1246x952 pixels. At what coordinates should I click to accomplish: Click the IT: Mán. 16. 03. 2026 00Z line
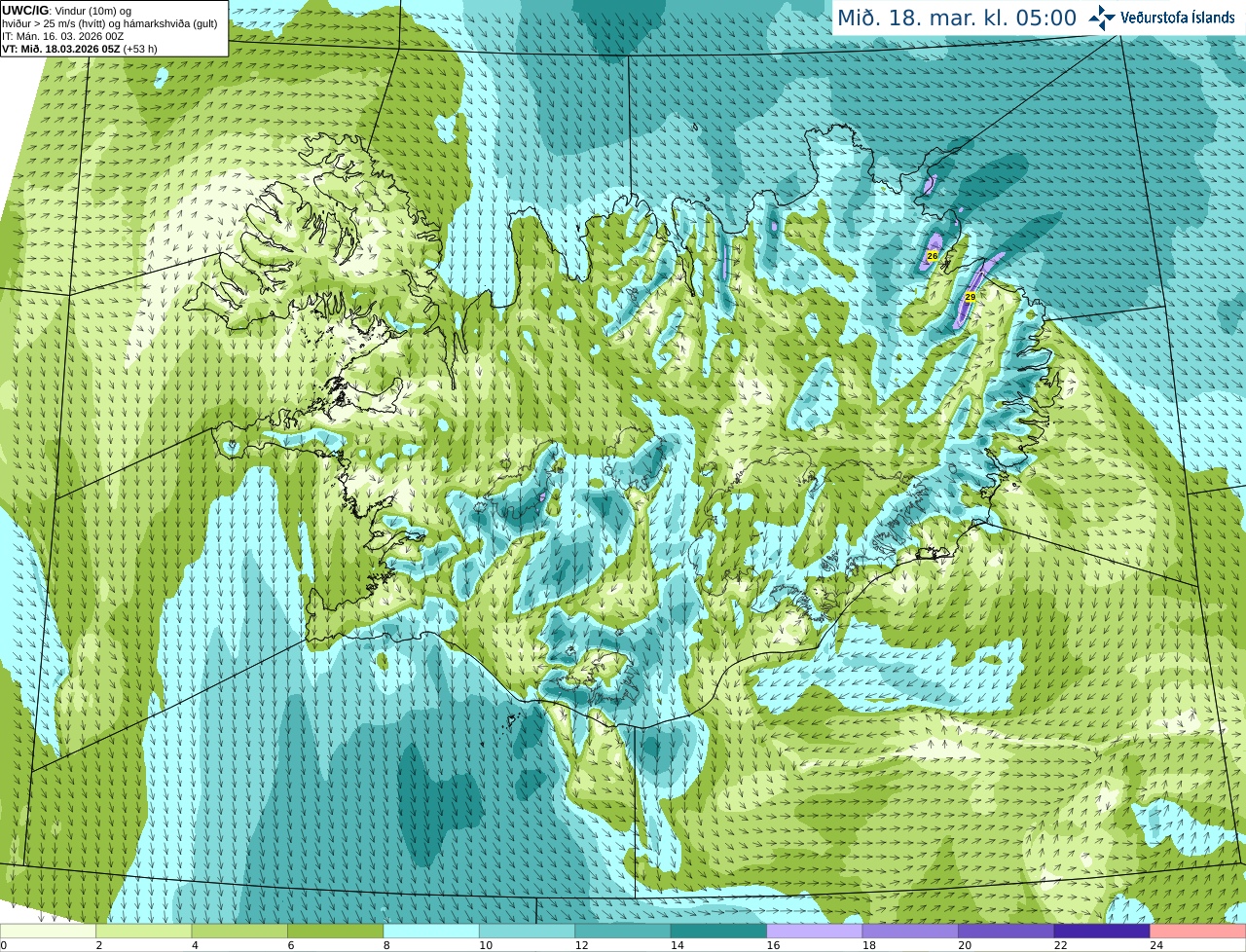(x=63, y=36)
